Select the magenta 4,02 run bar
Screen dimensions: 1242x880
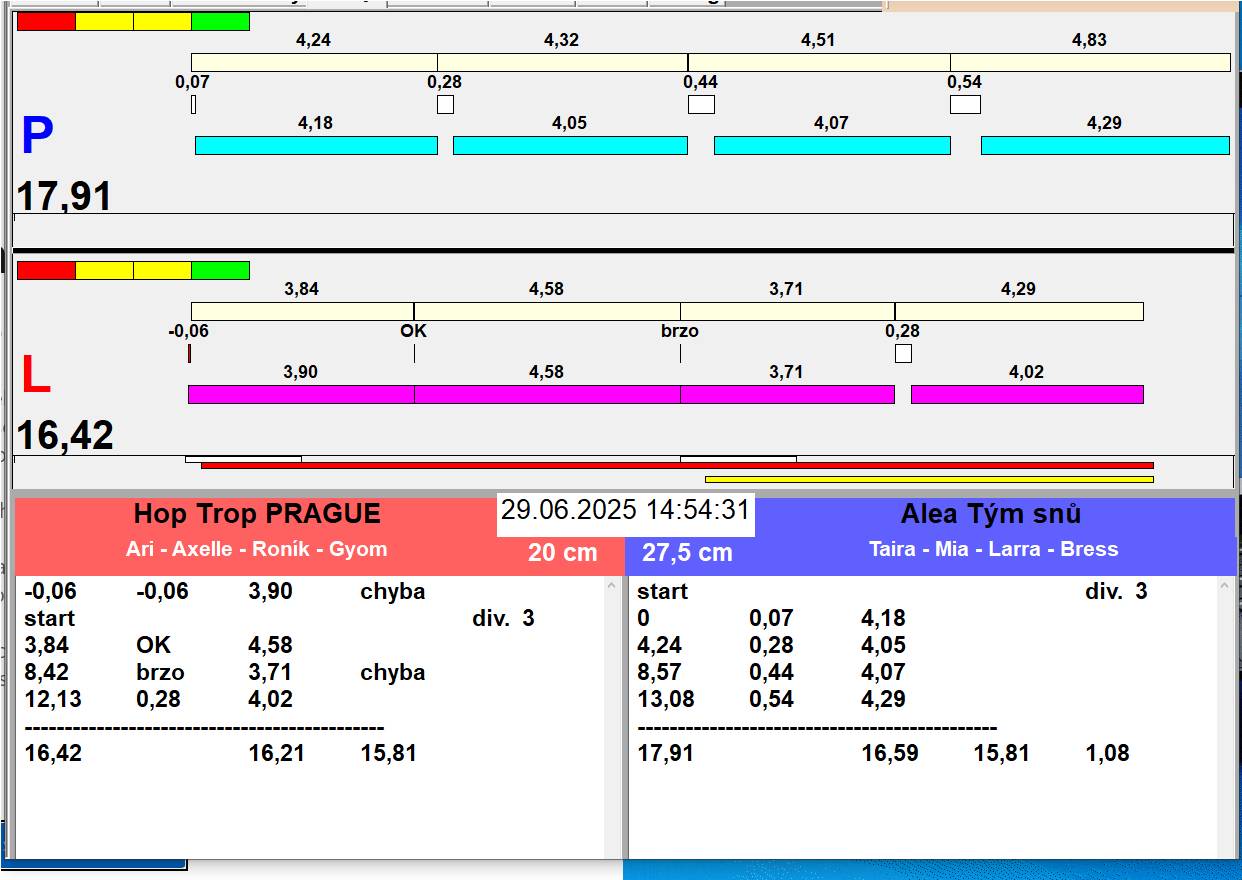click(1026, 394)
